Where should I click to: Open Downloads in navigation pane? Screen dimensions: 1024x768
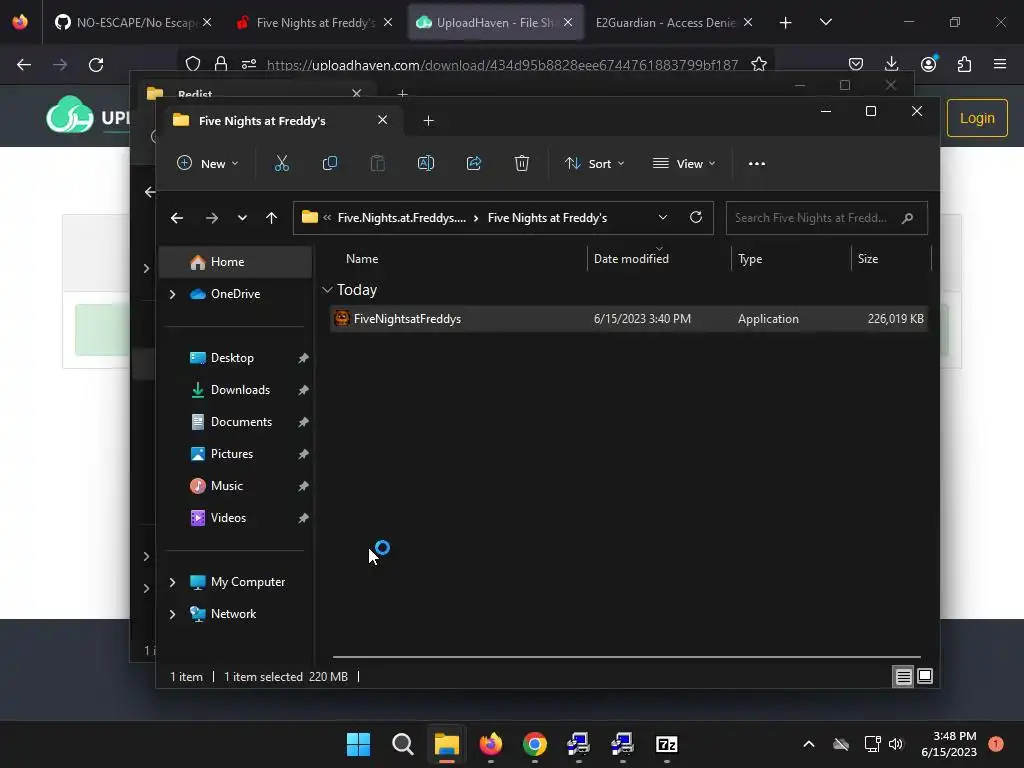tap(235, 390)
